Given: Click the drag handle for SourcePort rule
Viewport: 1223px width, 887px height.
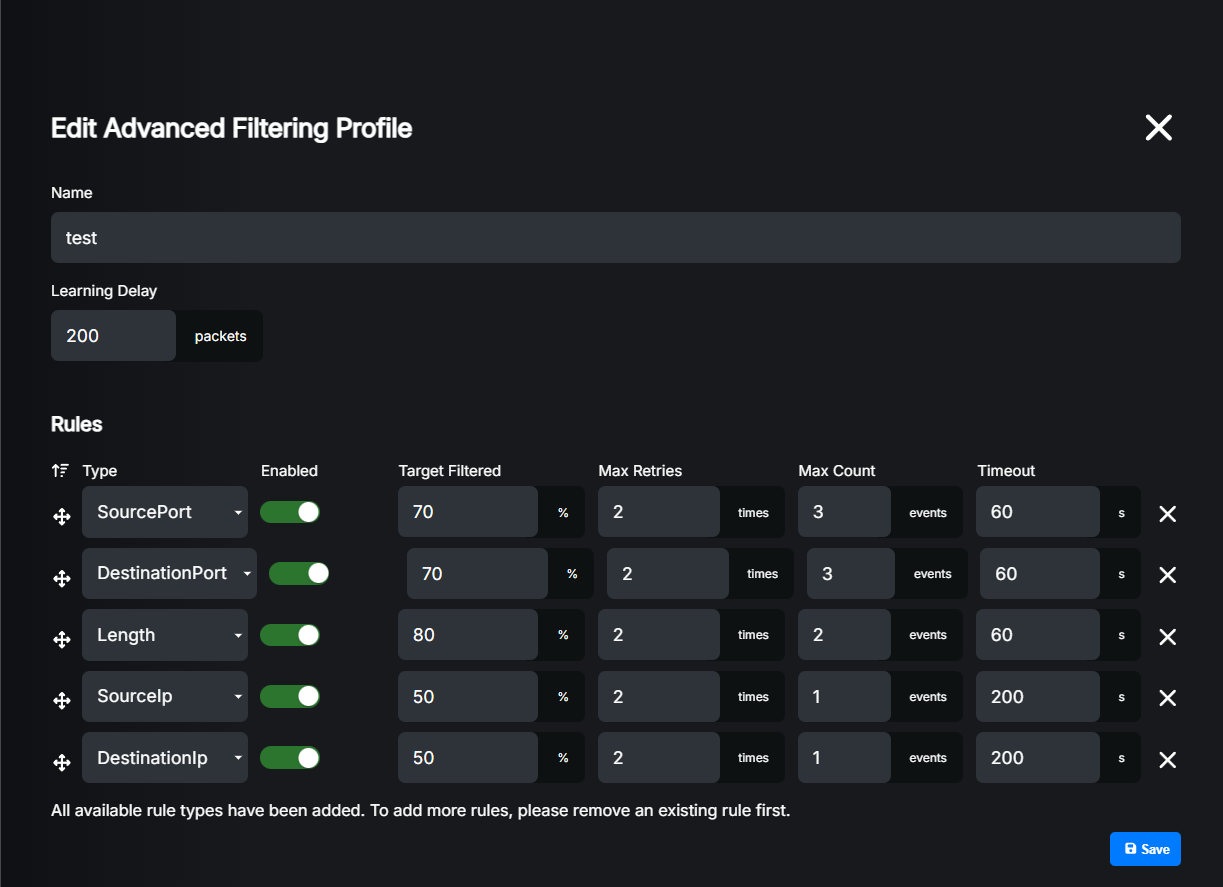Looking at the screenshot, I should (x=61, y=516).
